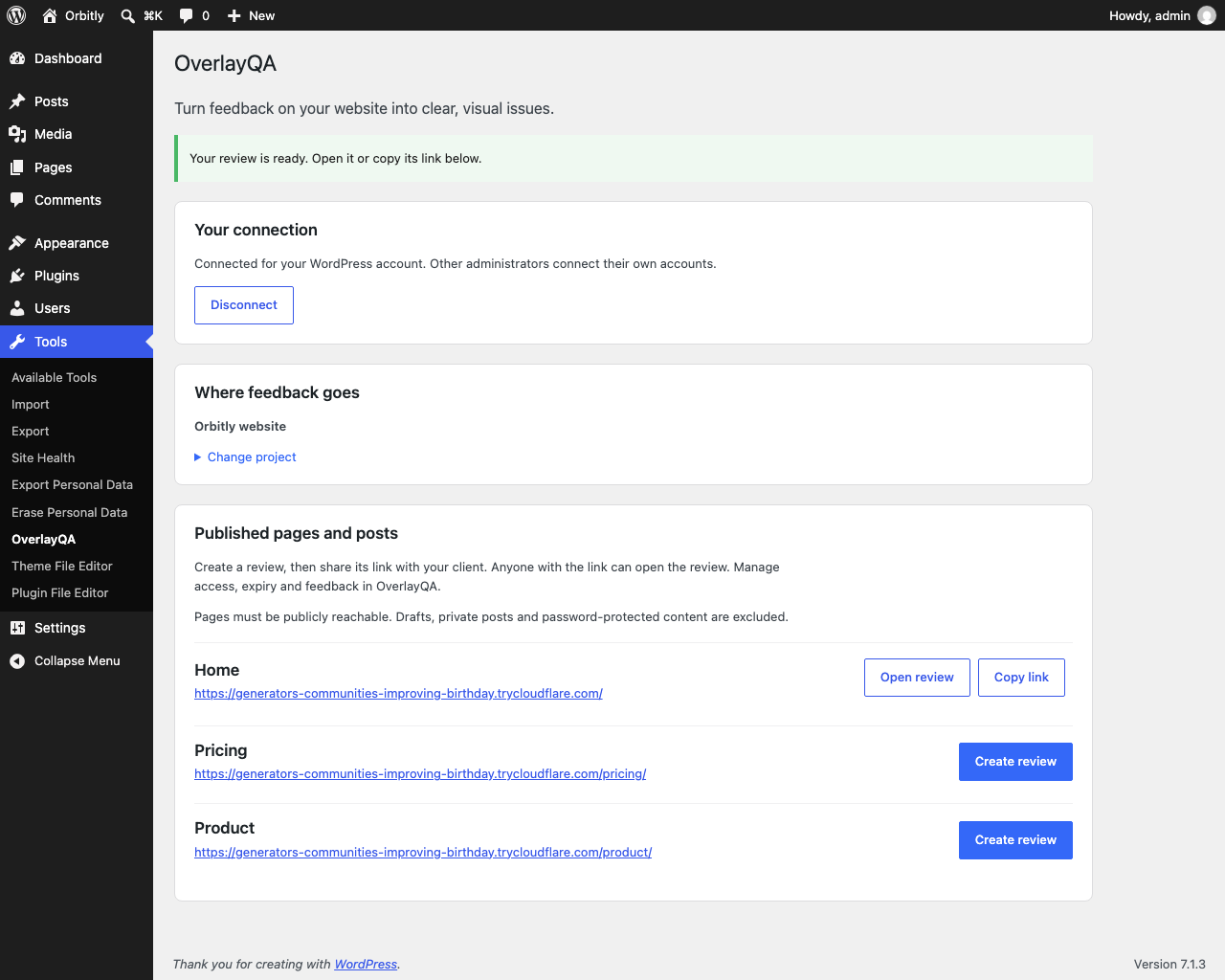Click the Plugins plug icon

click(17, 276)
